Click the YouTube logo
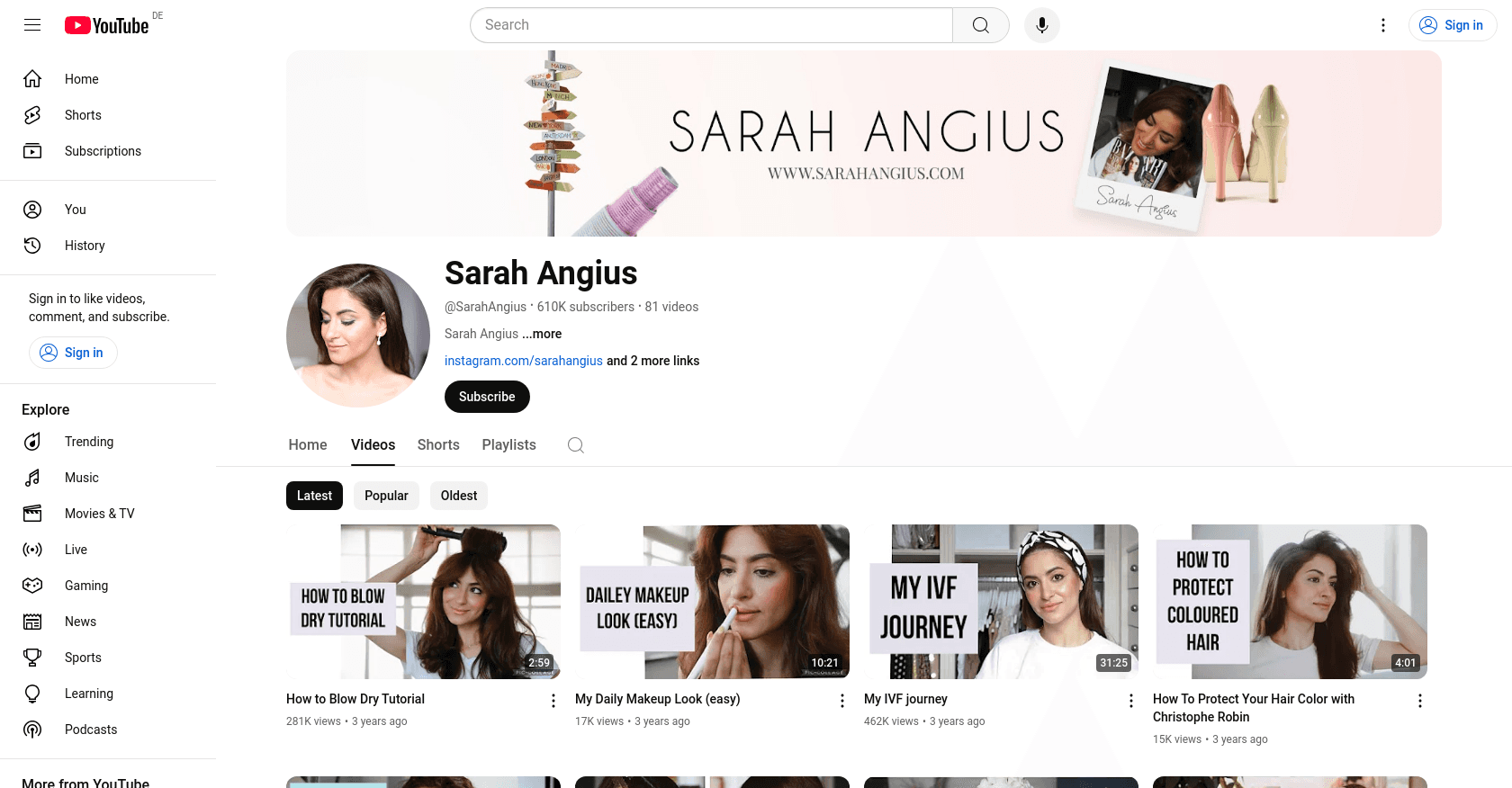 coord(107,25)
